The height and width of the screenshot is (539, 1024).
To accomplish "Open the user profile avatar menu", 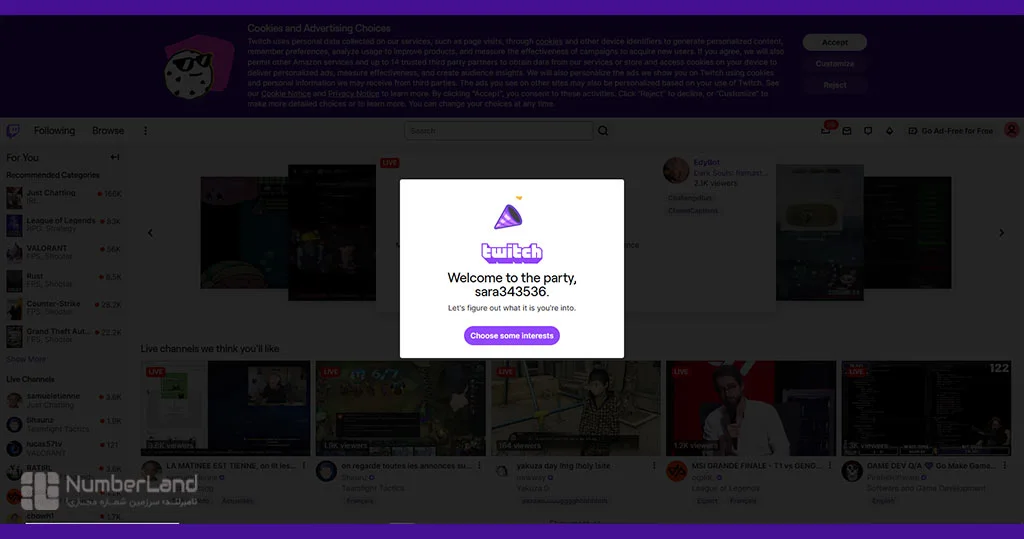I will (x=1012, y=130).
